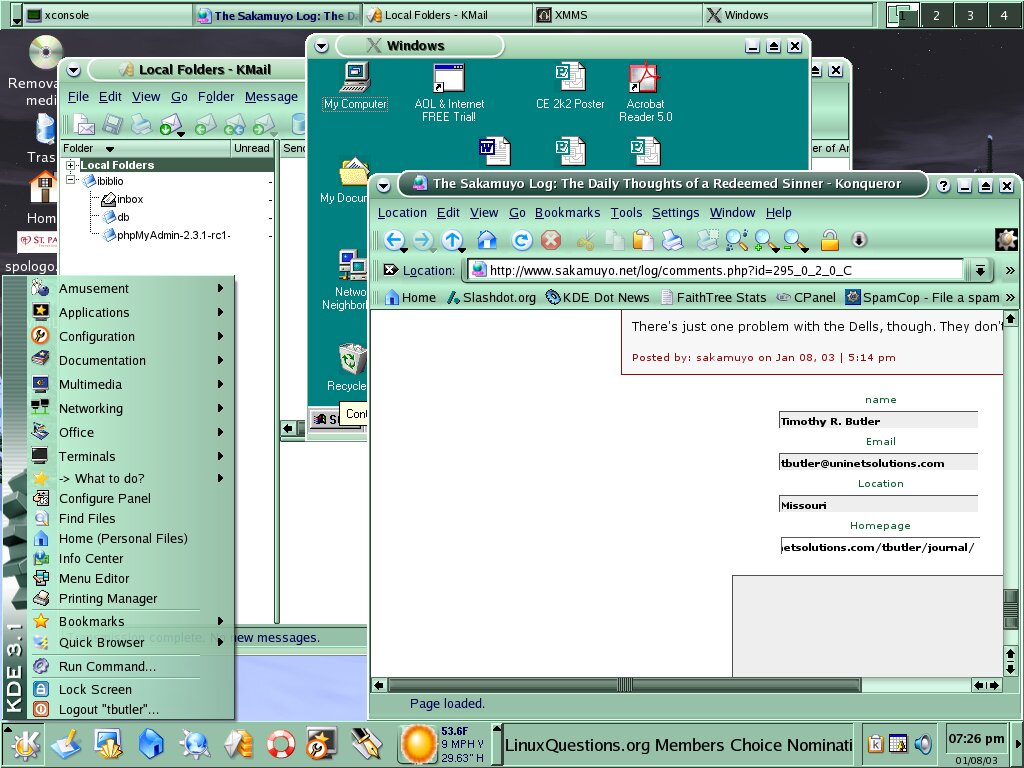The width and height of the screenshot is (1024, 768).
Task: Open KMail's Folder menu
Action: [x=216, y=97]
